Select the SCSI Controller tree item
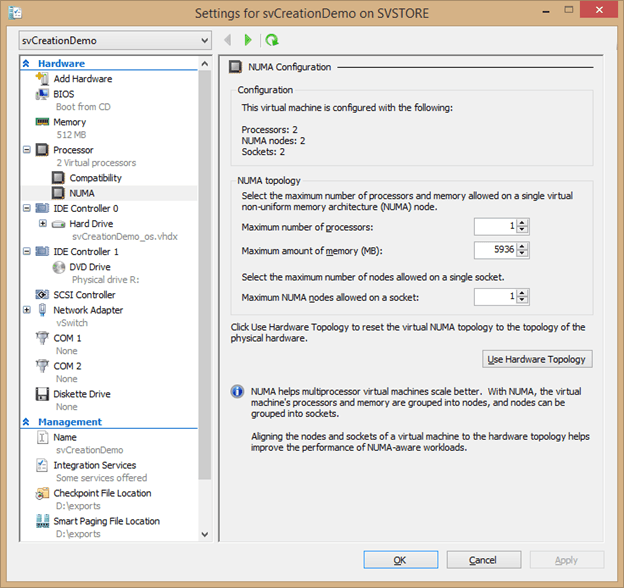This screenshot has height=588, width=624. (x=84, y=295)
